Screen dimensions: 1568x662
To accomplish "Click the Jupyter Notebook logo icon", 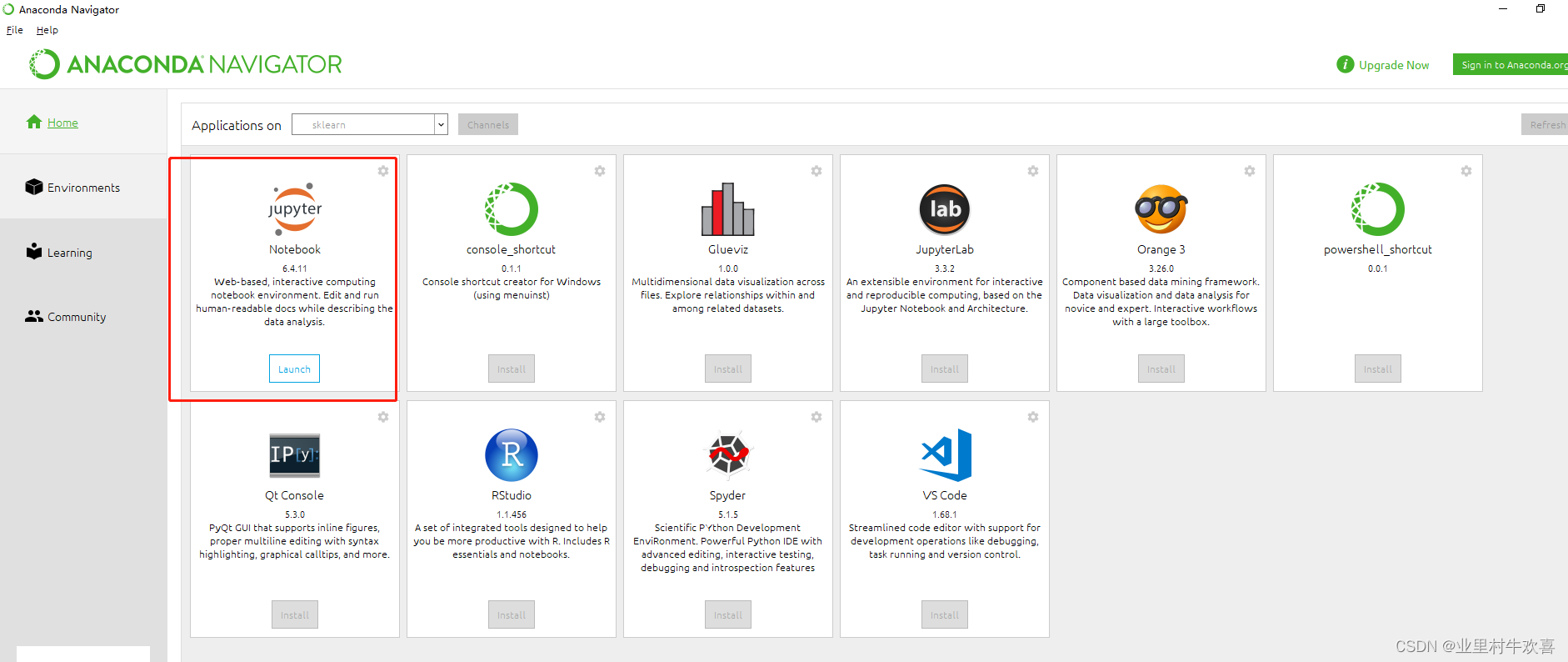I will [295, 208].
